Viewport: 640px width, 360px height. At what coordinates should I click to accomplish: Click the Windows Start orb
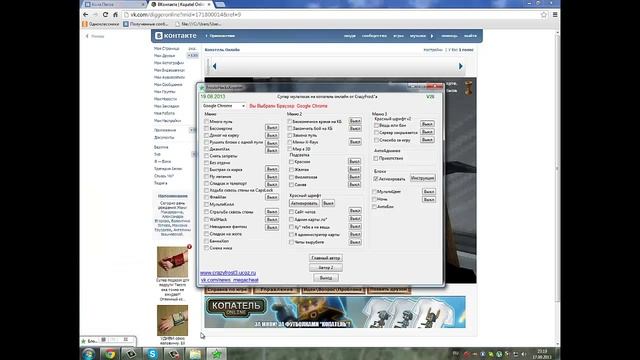89,353
